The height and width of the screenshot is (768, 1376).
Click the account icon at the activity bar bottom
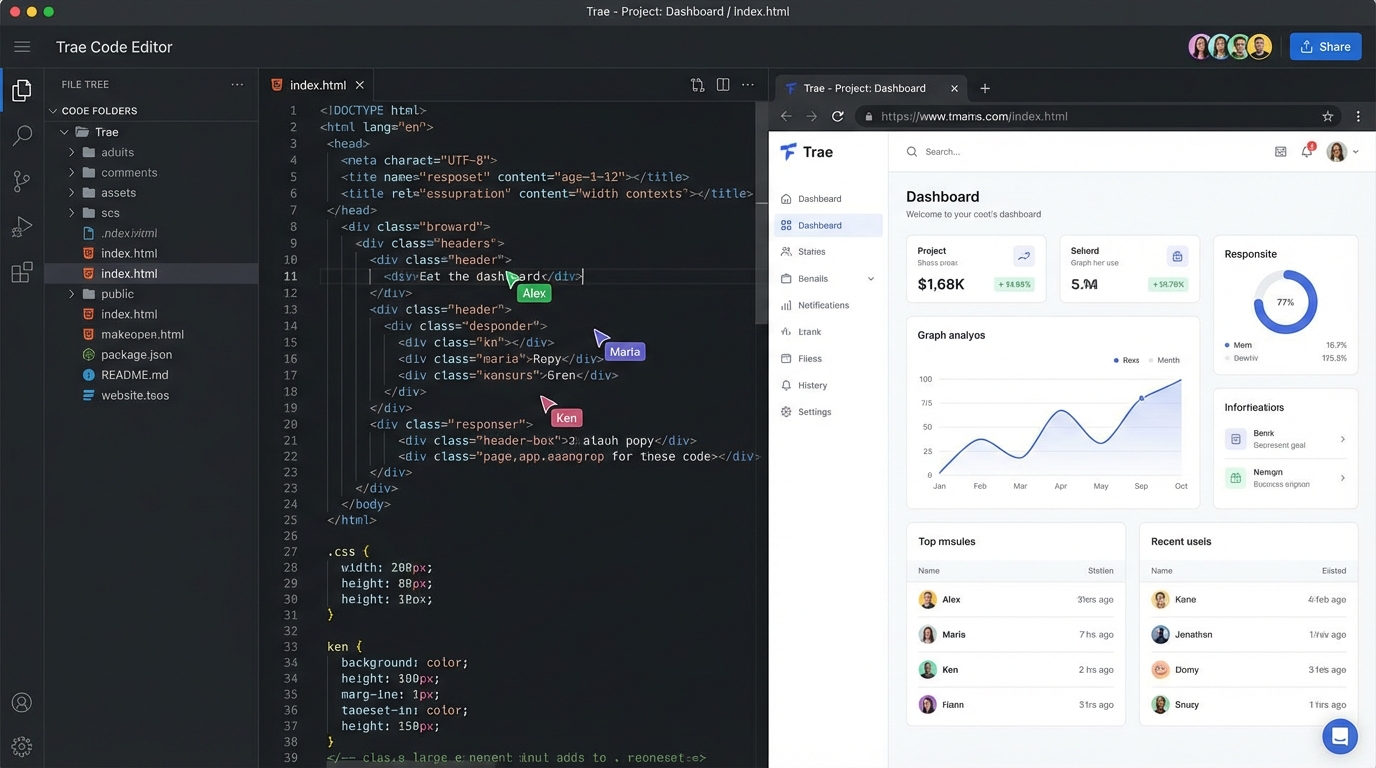[x=22, y=703]
